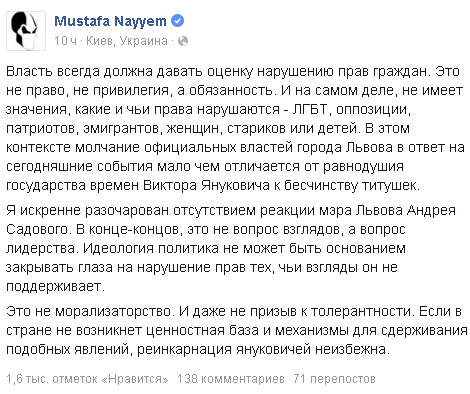The image size is (470, 394).
Task: Click the blue verified badge icon
Action: (x=177, y=21)
